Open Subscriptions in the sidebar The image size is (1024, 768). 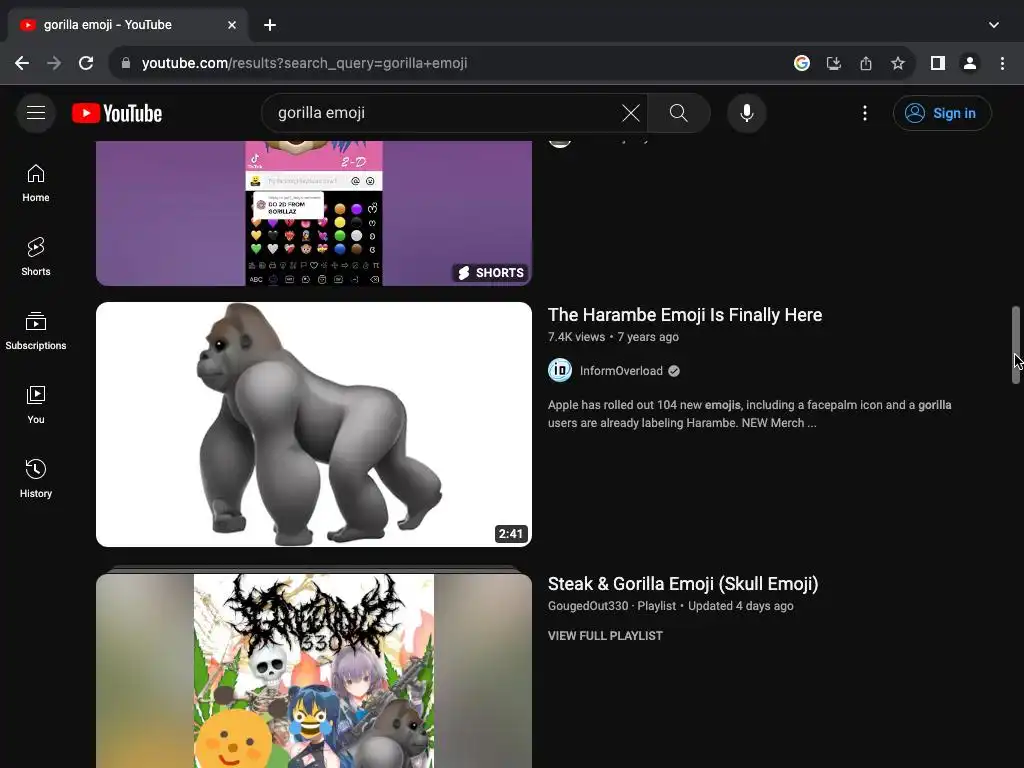(x=36, y=331)
